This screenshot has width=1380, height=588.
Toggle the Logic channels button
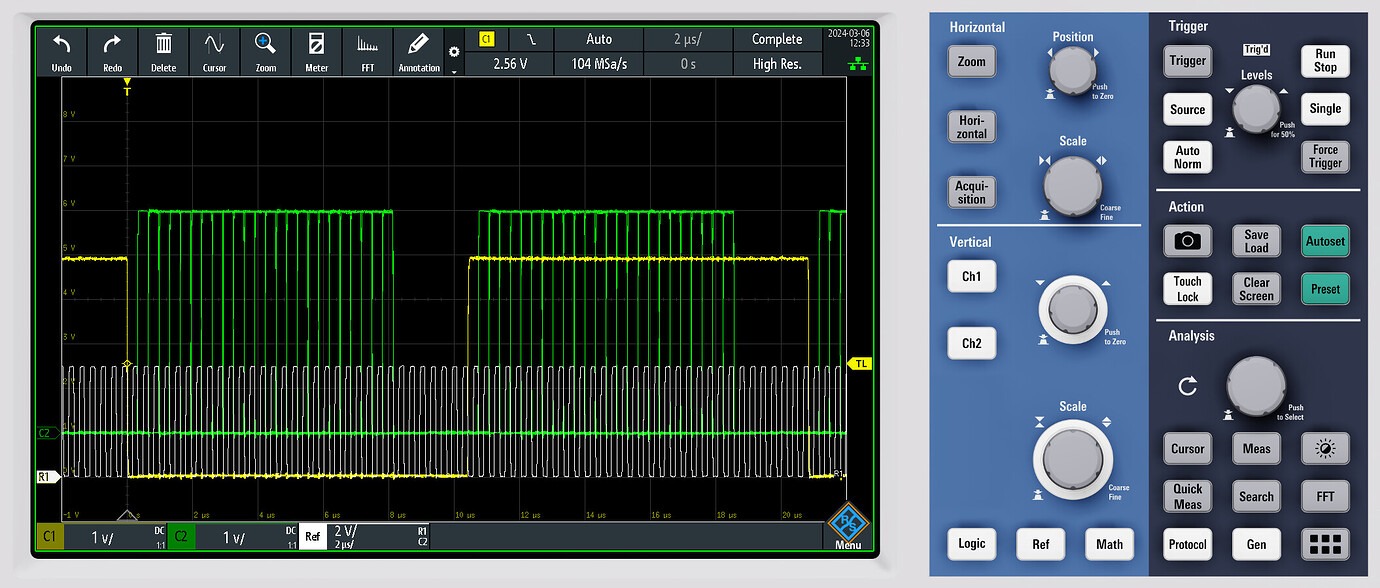tap(971, 544)
